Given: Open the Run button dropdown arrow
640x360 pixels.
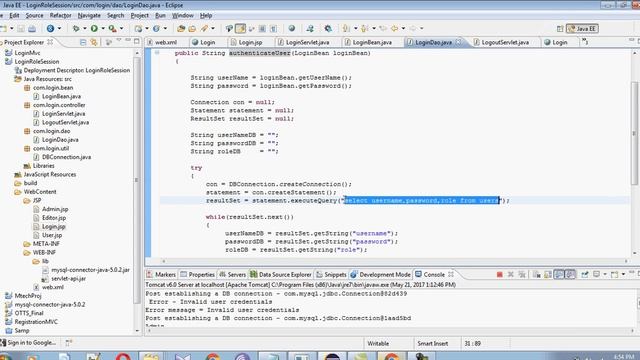Looking at the screenshot, I should (103, 29).
